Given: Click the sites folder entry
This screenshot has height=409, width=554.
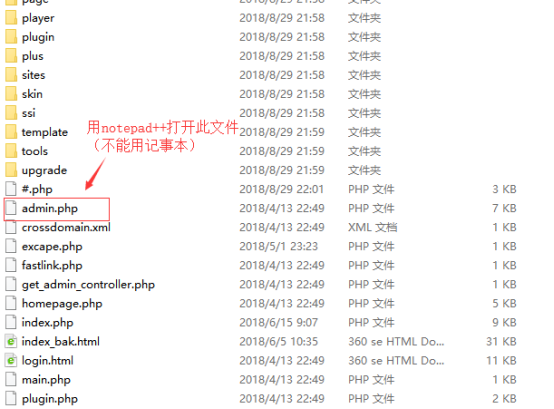Looking at the screenshot, I should click(34, 75).
